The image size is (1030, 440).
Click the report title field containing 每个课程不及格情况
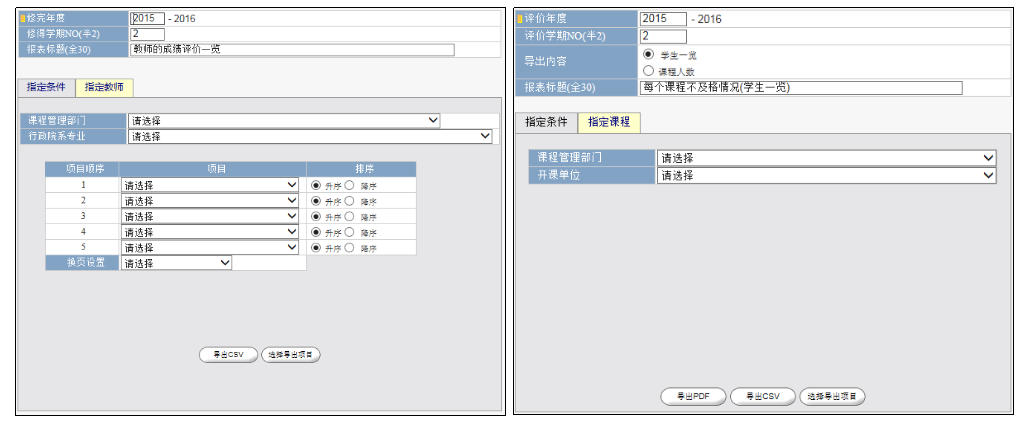pyautogui.click(x=800, y=88)
